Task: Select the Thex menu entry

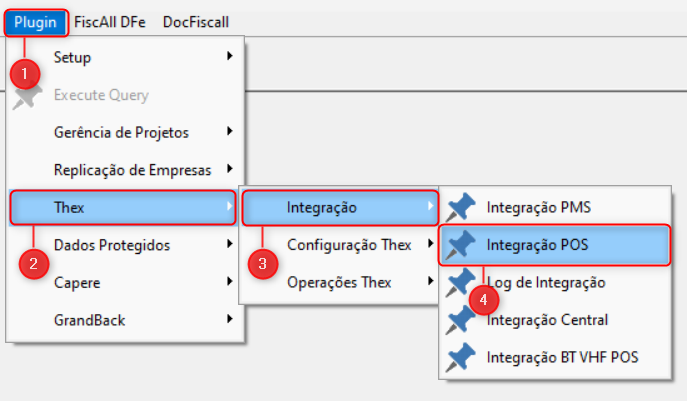Action: [x=69, y=207]
